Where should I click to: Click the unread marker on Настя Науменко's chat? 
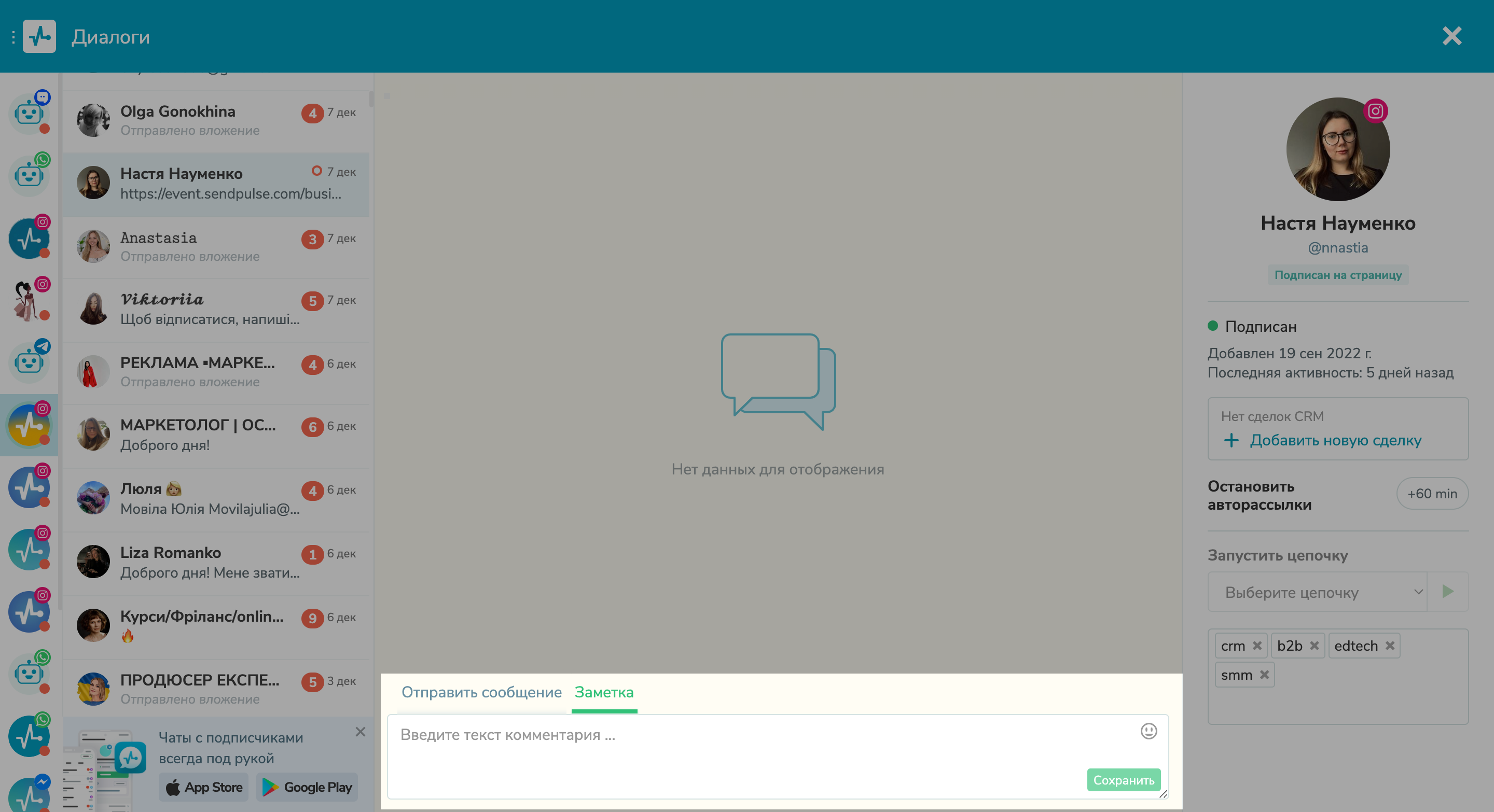[x=316, y=171]
